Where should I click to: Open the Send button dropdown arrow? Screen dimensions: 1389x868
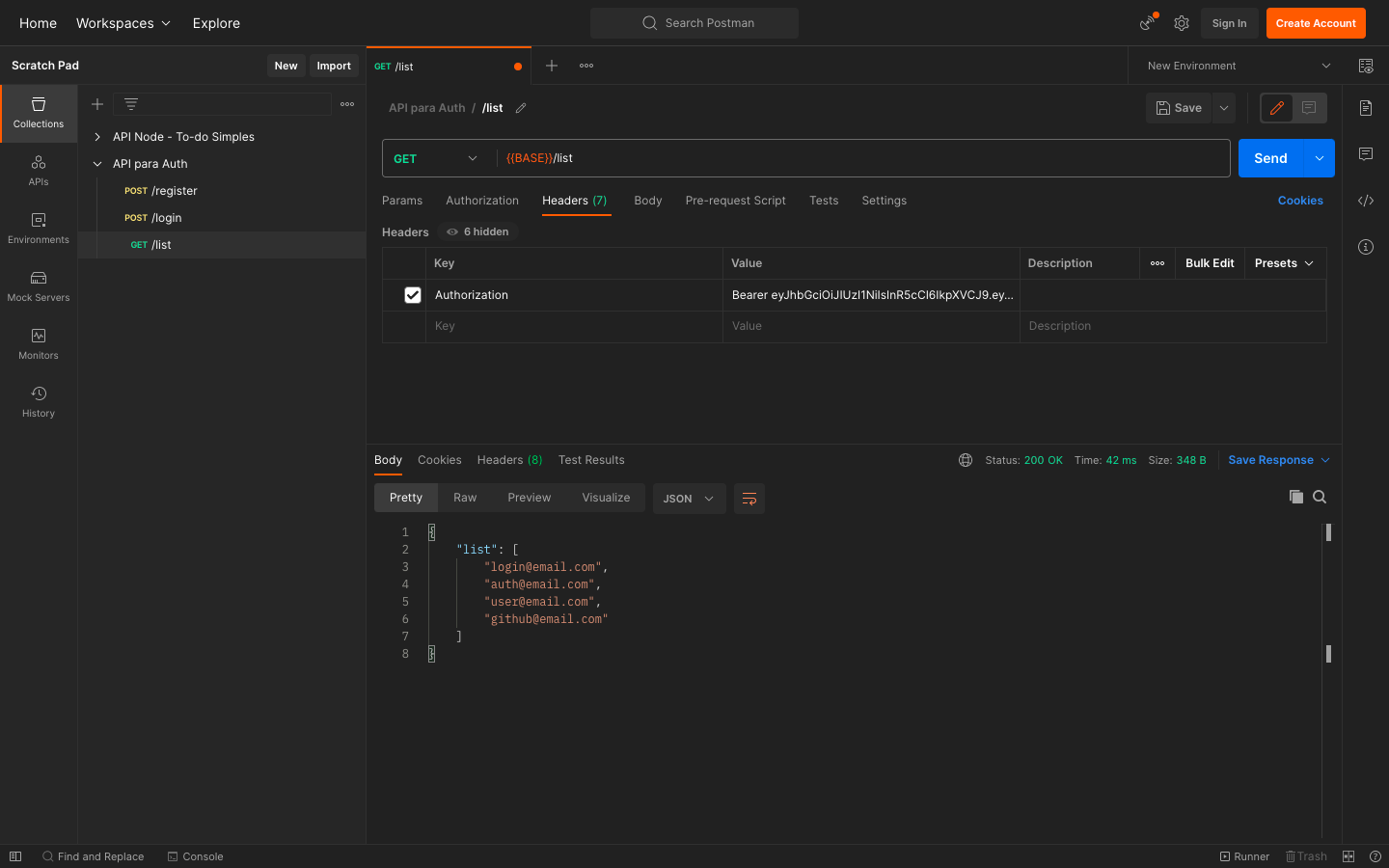(1319, 158)
